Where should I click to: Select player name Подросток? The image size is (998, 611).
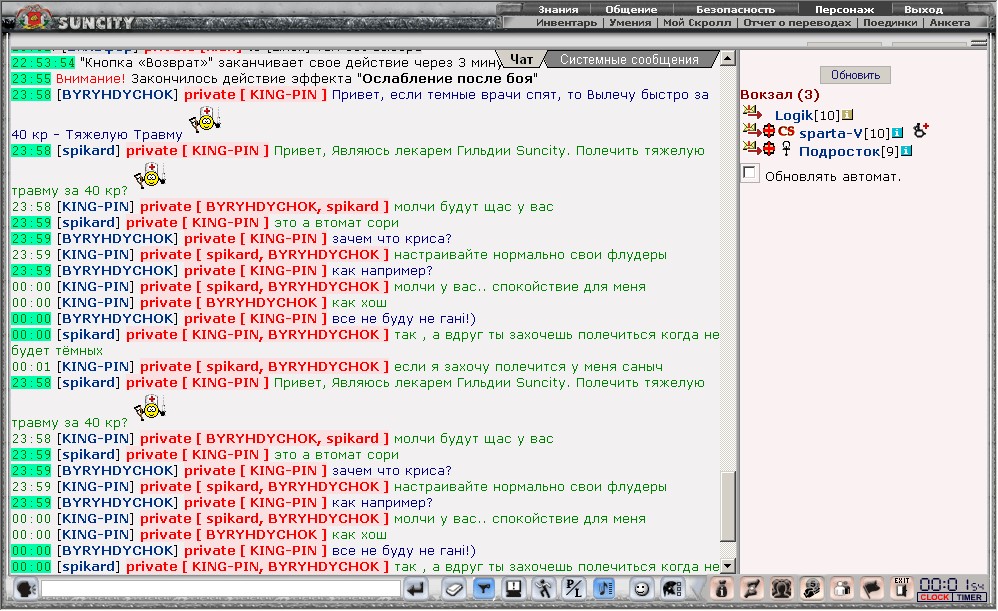(840, 151)
